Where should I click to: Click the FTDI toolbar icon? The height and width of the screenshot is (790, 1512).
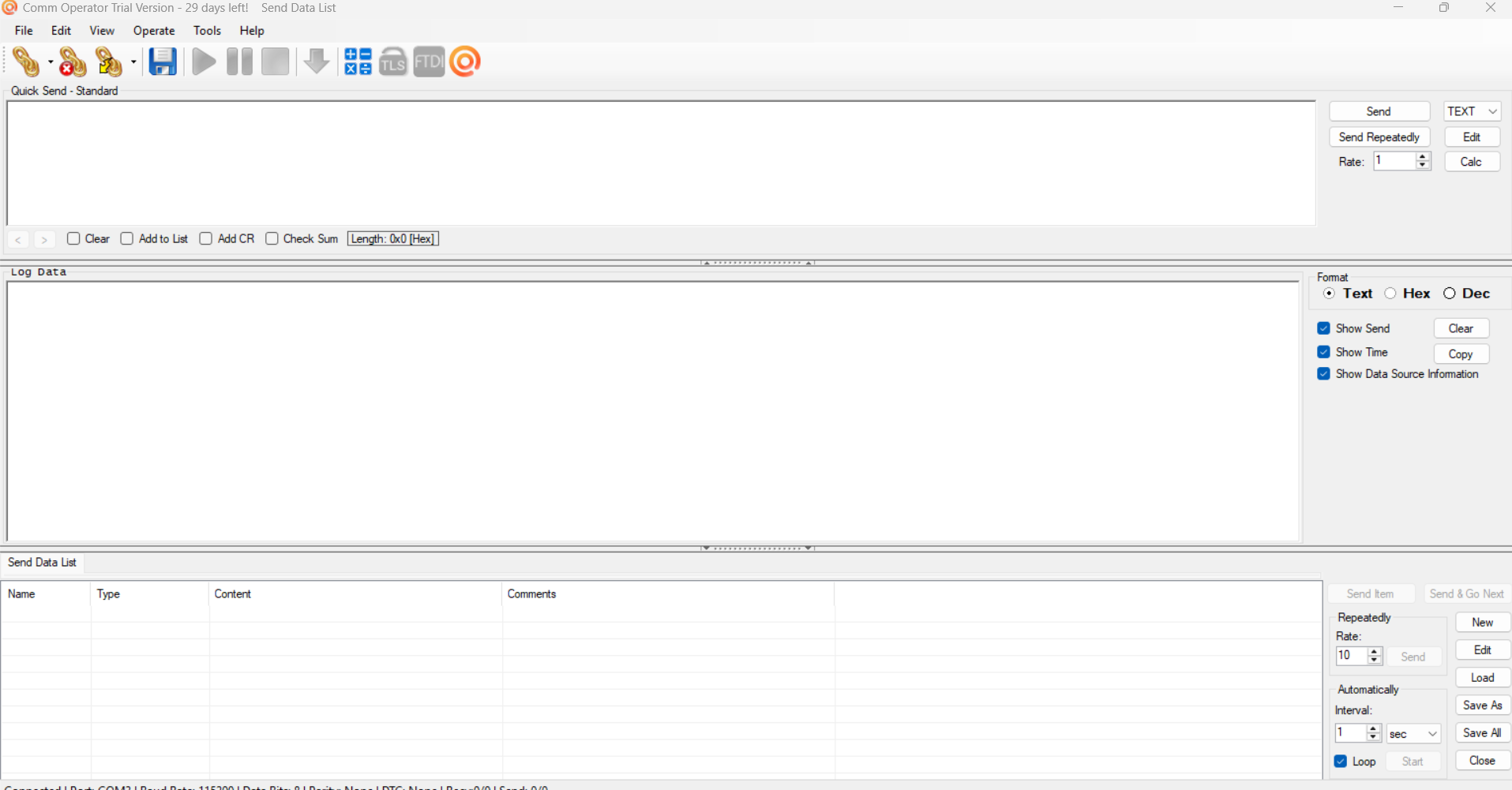coord(429,62)
